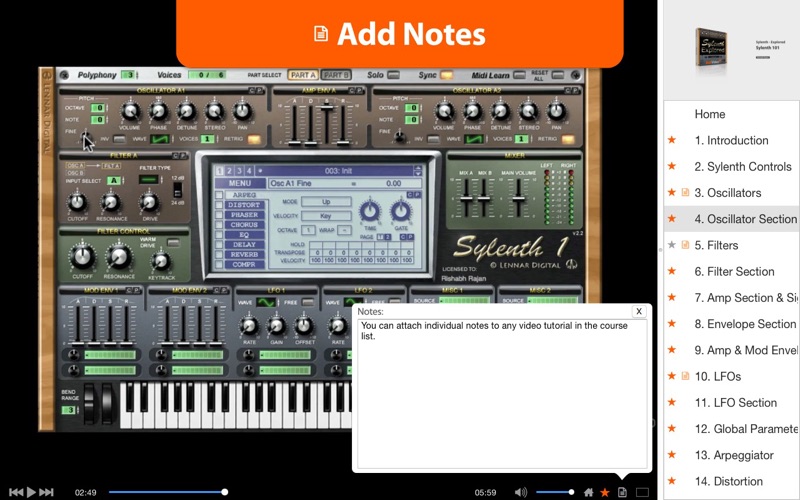Viewport: 800px width, 500px height.
Task: Toggle the Midi Learn switch
Action: (519, 75)
